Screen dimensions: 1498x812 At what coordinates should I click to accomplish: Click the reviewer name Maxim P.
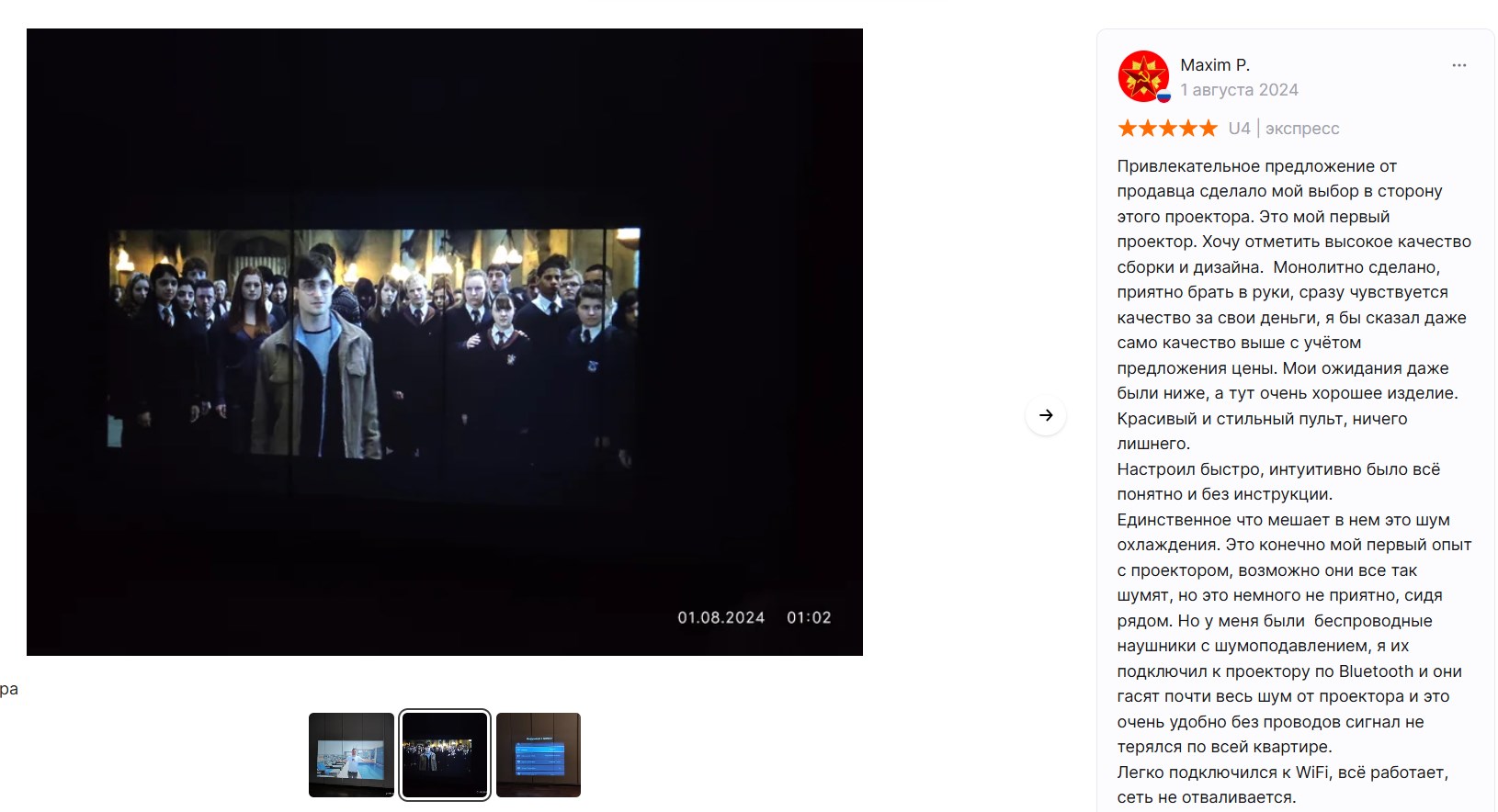1215,65
